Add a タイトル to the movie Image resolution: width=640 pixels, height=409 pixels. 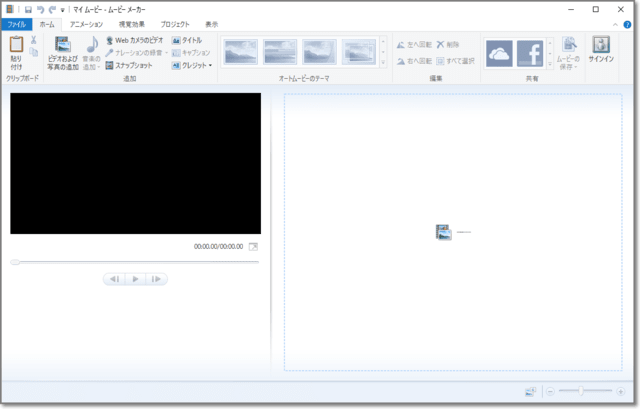click(187, 40)
